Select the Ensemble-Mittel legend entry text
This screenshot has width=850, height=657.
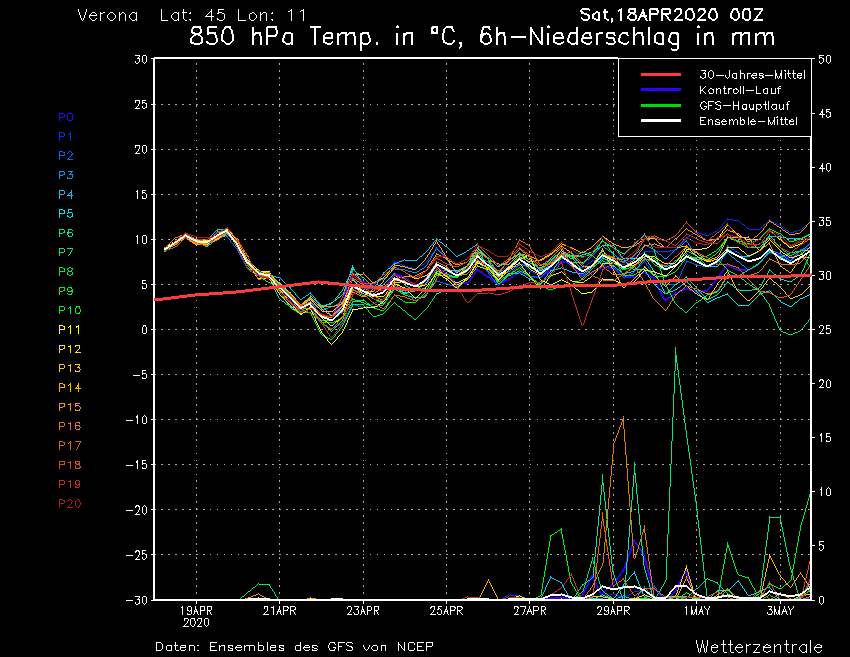(748, 121)
